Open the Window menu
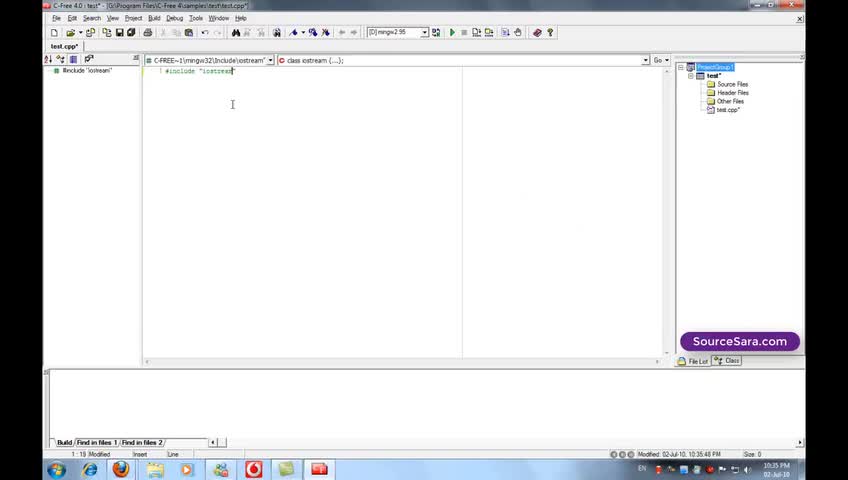Viewport: 848px width, 480px height. [218, 18]
